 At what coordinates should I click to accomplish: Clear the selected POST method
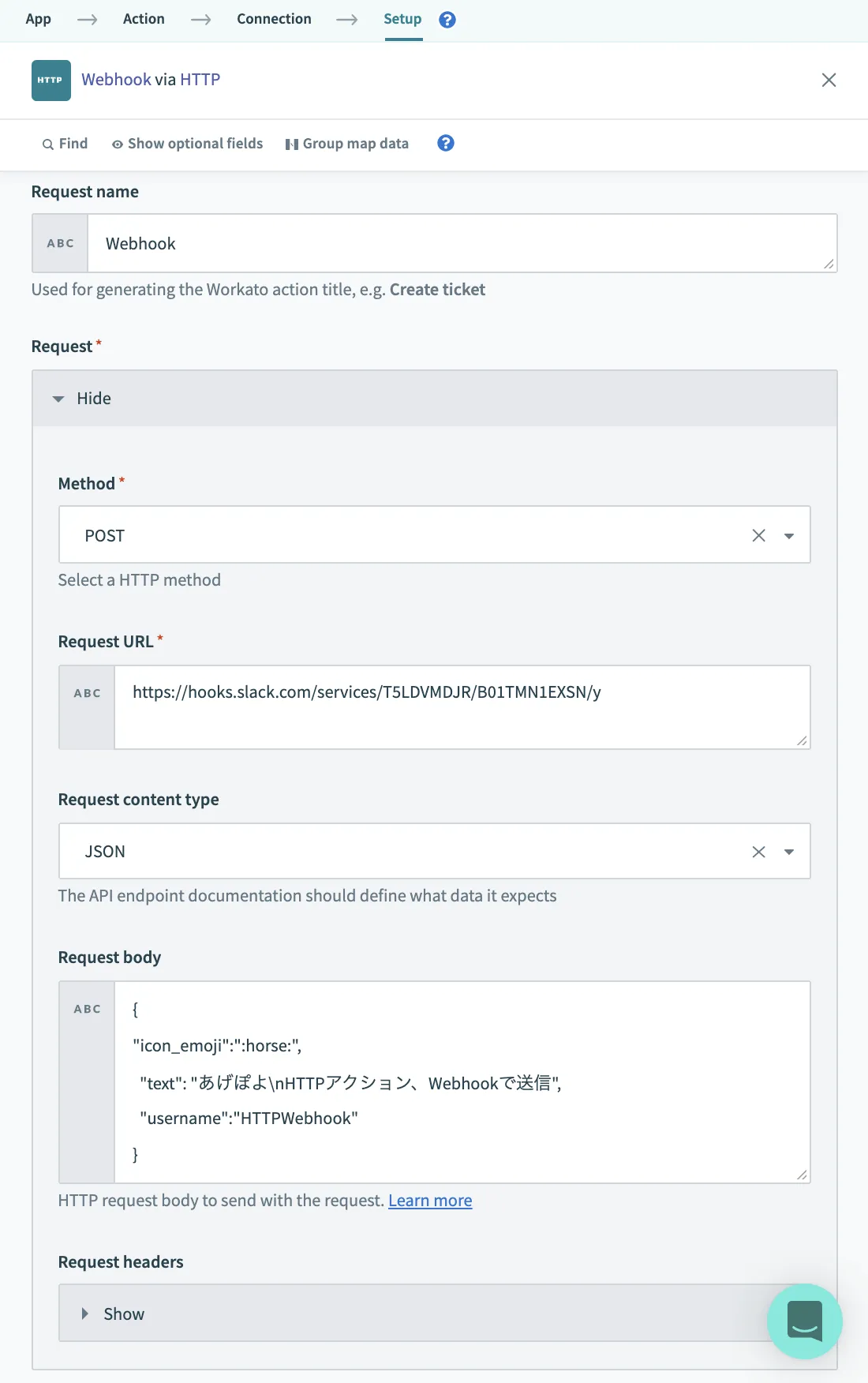point(758,535)
